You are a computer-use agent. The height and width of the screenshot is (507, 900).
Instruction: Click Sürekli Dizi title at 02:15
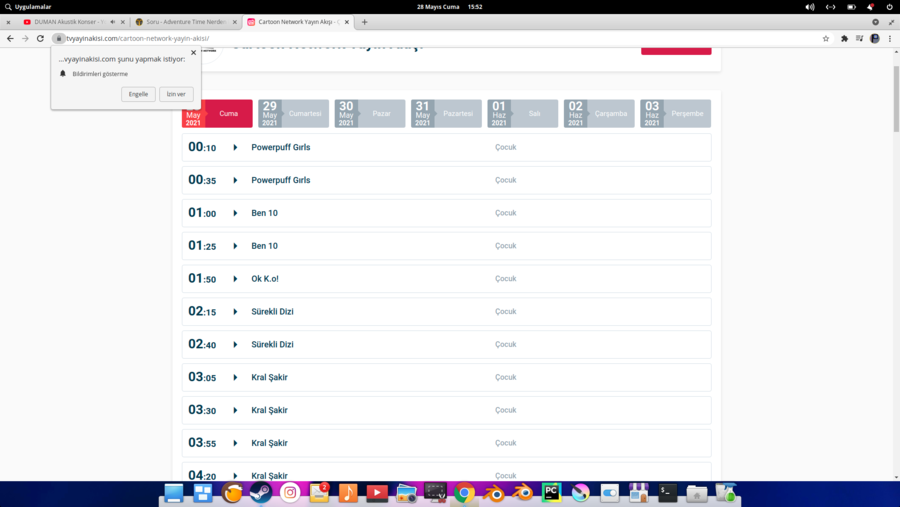[272, 312]
